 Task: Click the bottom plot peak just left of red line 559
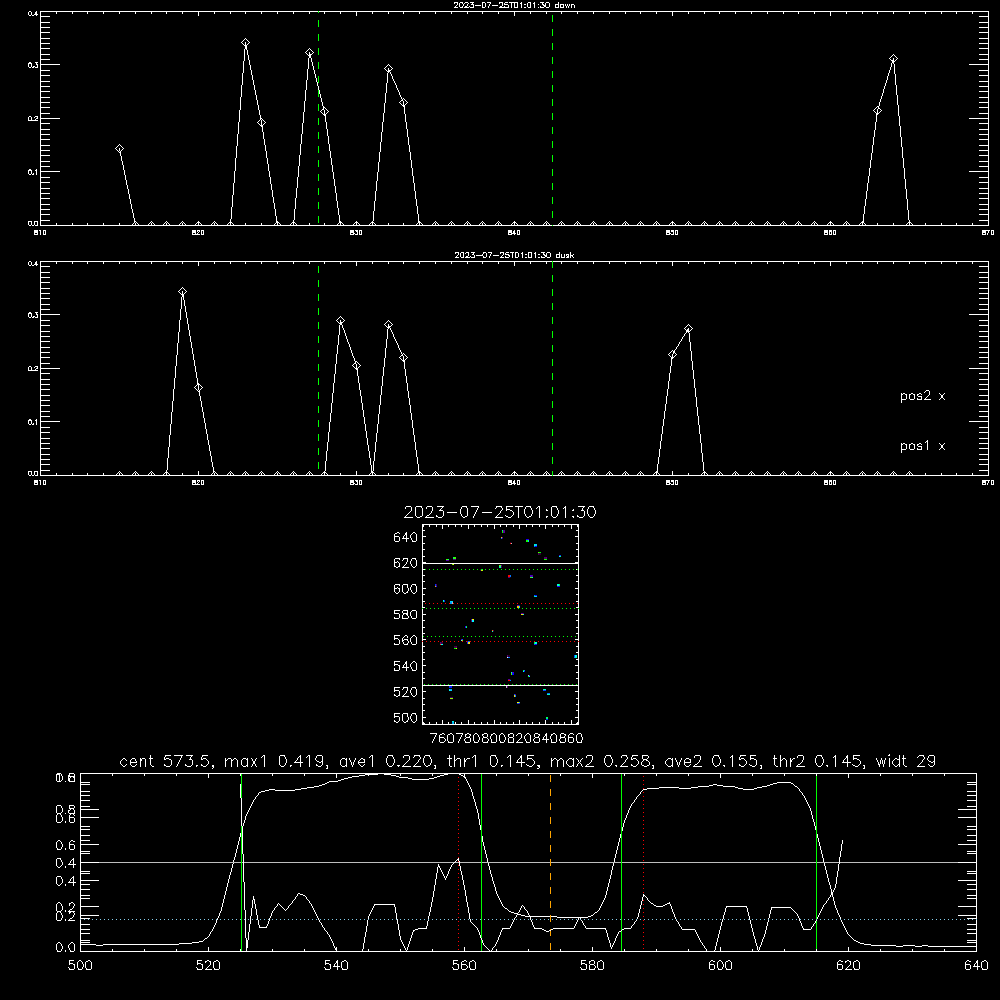[x=438, y=865]
